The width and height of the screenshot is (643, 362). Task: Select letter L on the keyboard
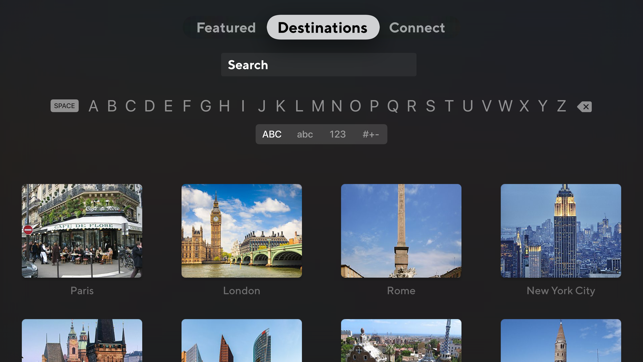pos(299,106)
